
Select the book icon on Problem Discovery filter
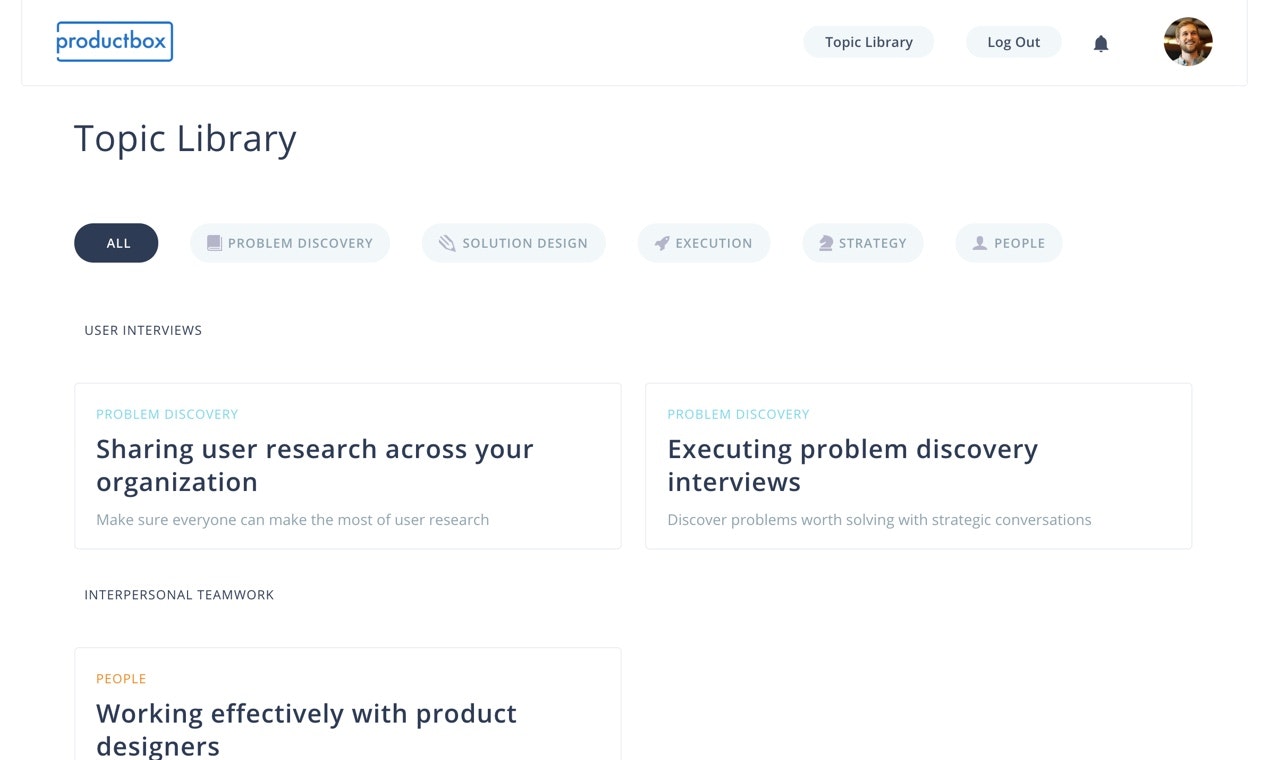213,242
